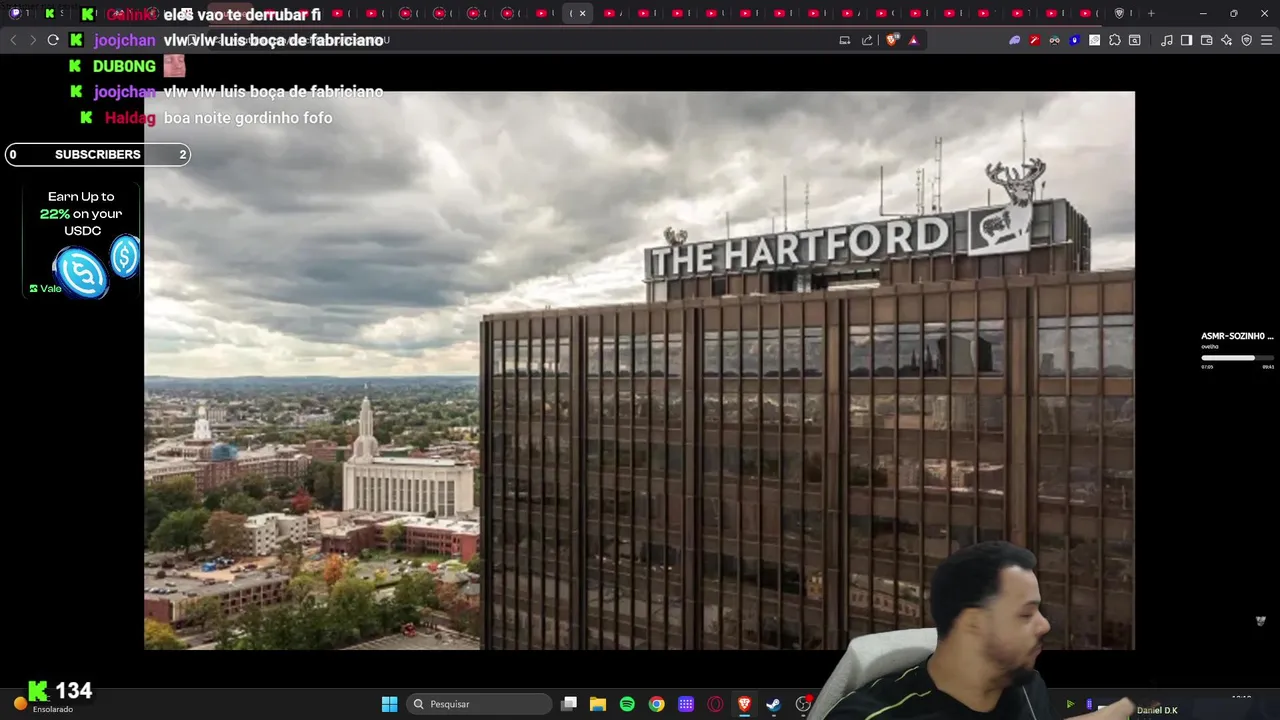The image size is (1280, 720).
Task: Click the share page icon in address bar
Action: [867, 40]
